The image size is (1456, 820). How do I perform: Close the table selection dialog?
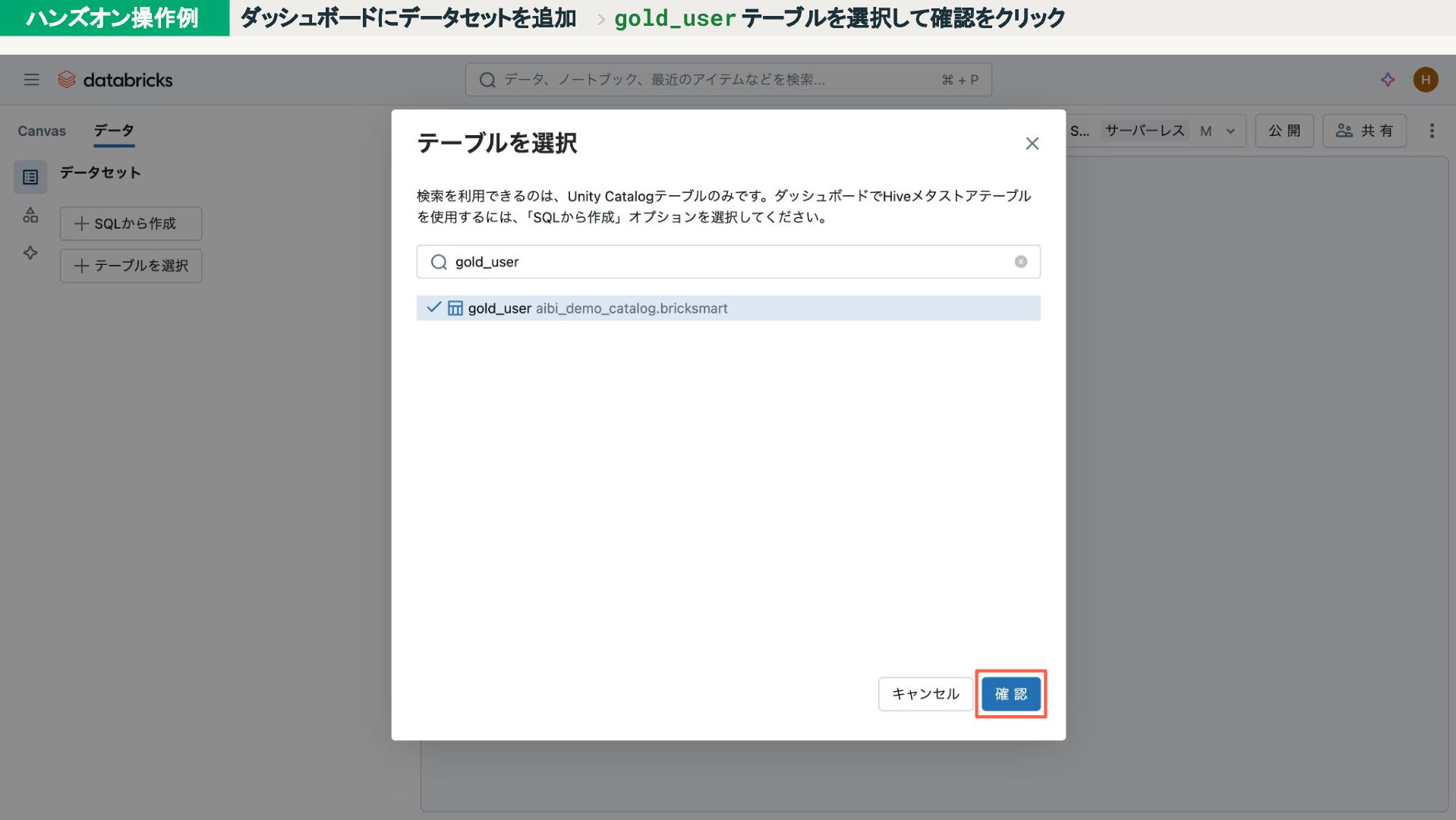[1032, 143]
